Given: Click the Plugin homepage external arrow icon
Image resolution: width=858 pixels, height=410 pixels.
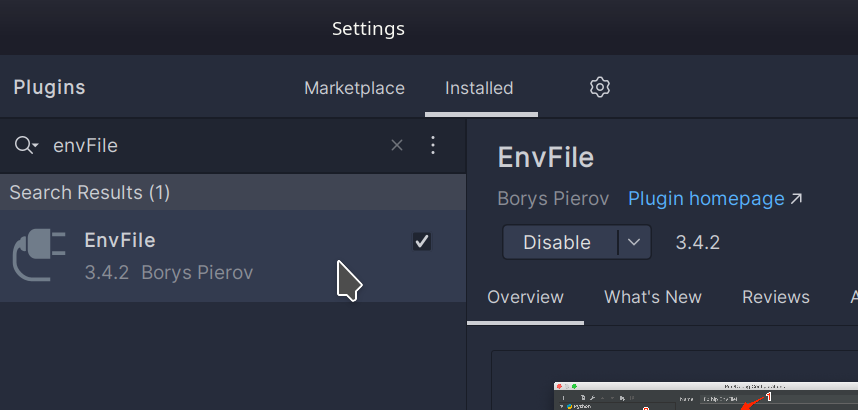Looking at the screenshot, I should point(796,198).
